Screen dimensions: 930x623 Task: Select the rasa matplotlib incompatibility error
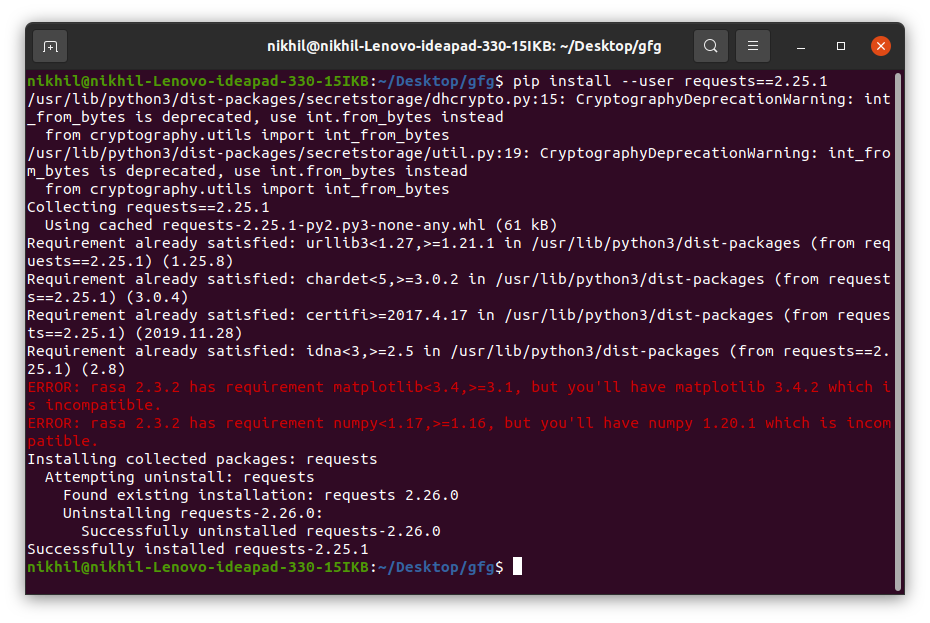[x=450, y=386]
